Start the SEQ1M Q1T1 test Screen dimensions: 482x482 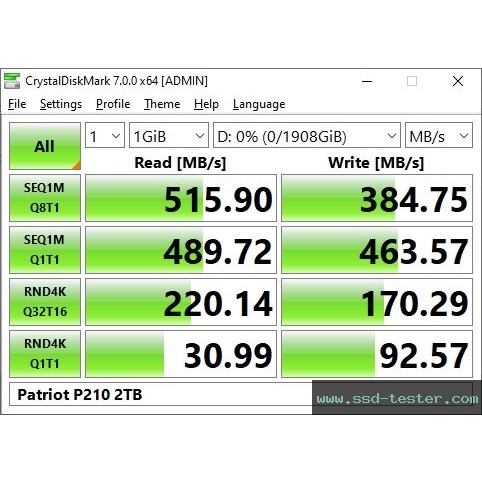[x=45, y=250]
